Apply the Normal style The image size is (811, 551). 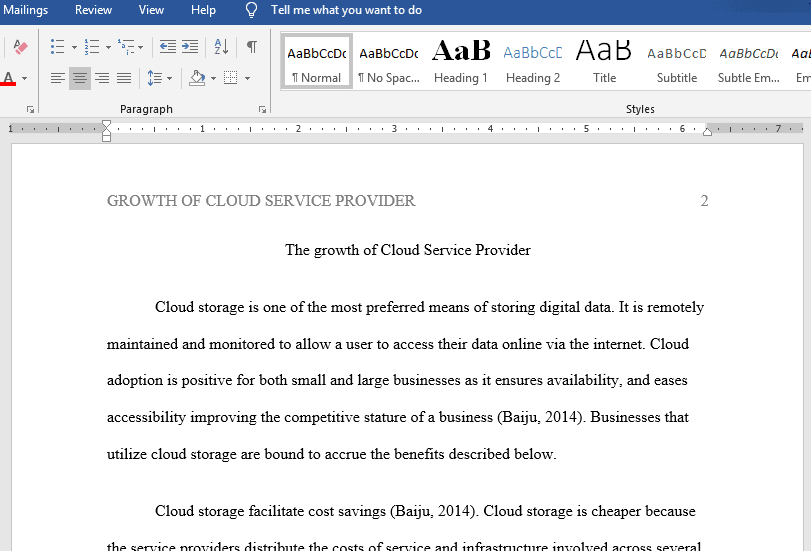click(317, 62)
